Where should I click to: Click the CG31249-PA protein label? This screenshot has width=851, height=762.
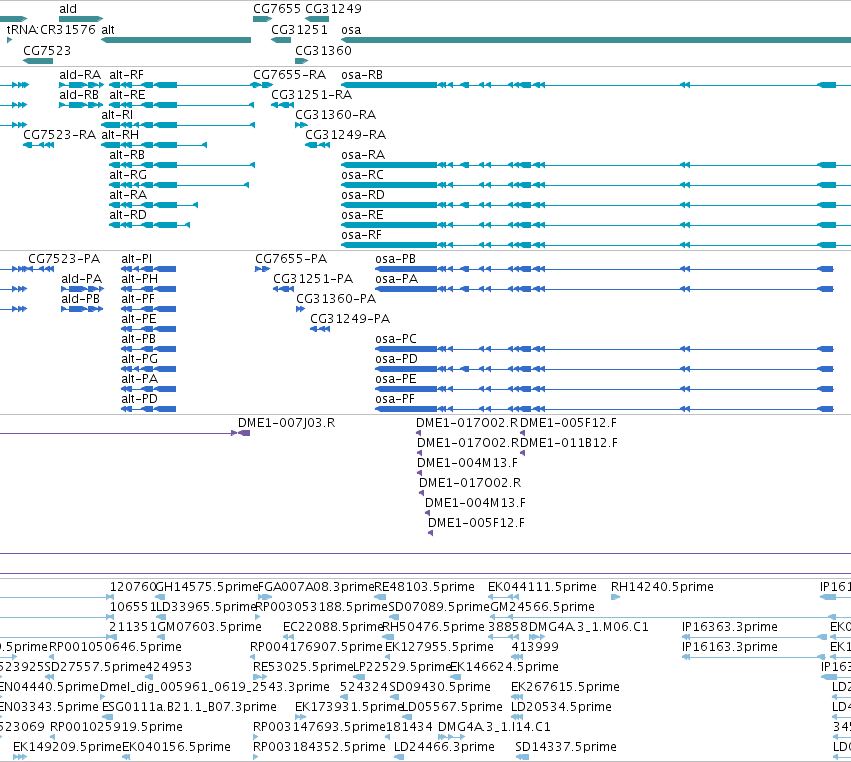(x=350, y=319)
